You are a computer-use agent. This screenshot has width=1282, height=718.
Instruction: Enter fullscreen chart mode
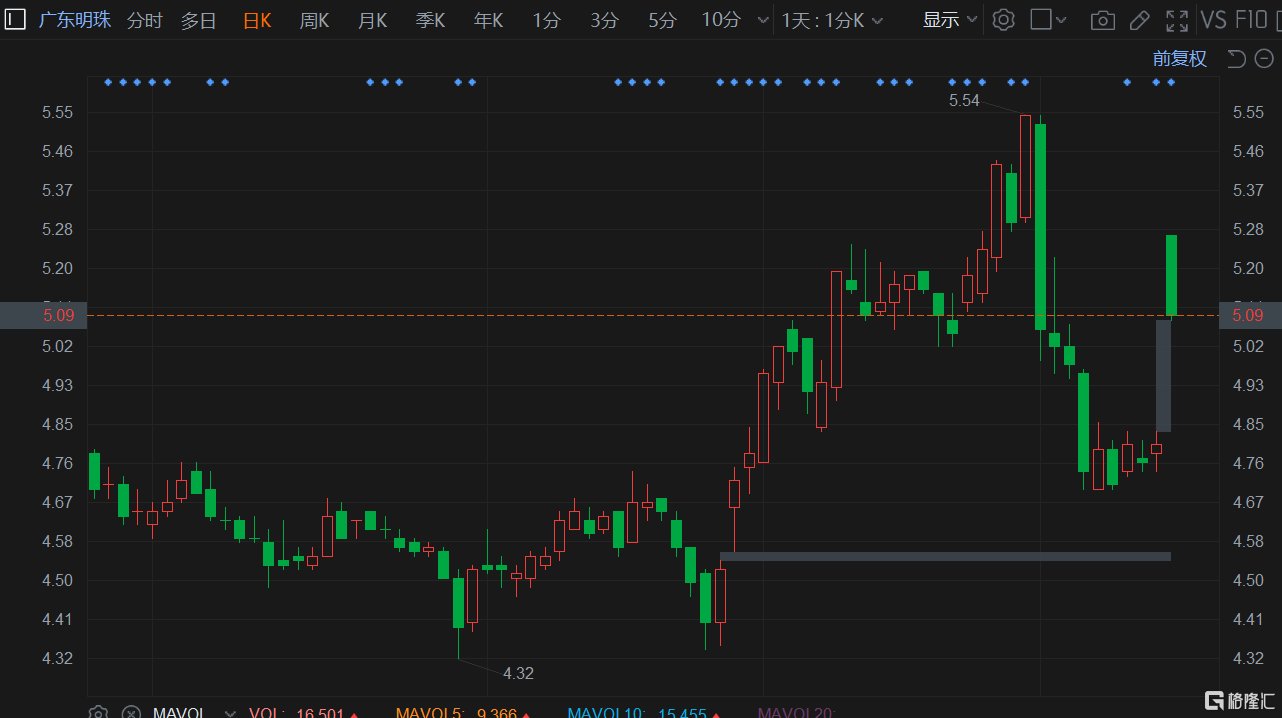tap(1178, 20)
